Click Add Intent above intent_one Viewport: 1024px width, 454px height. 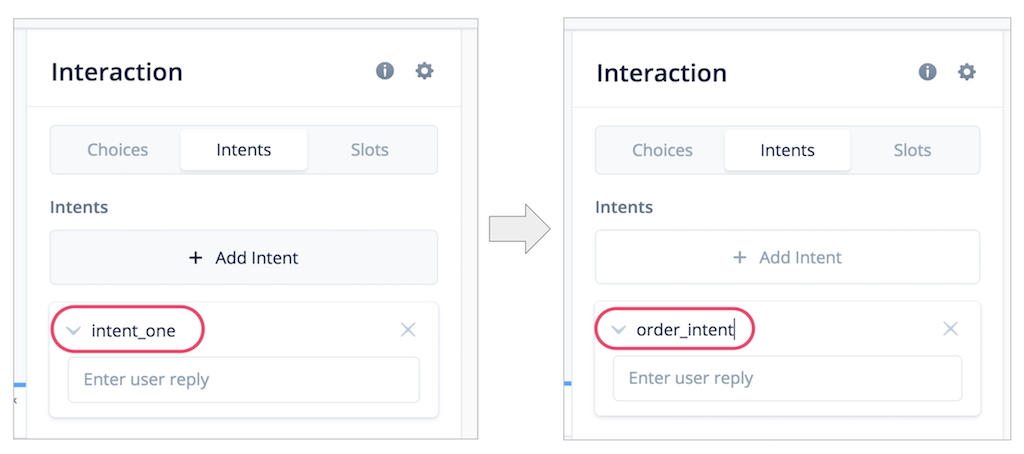coord(244,257)
